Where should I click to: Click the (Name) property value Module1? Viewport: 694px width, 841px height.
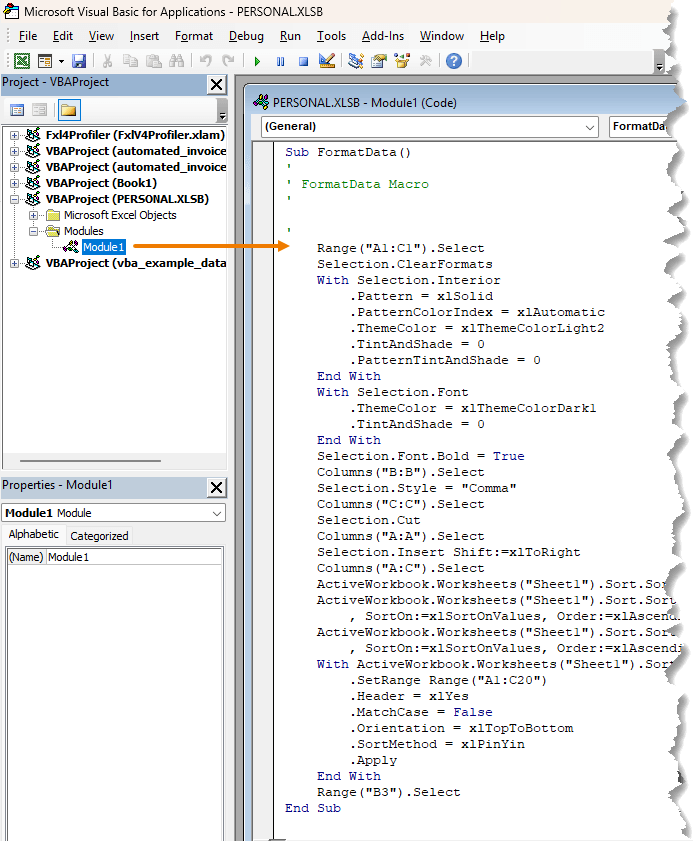pyautogui.click(x=134, y=557)
